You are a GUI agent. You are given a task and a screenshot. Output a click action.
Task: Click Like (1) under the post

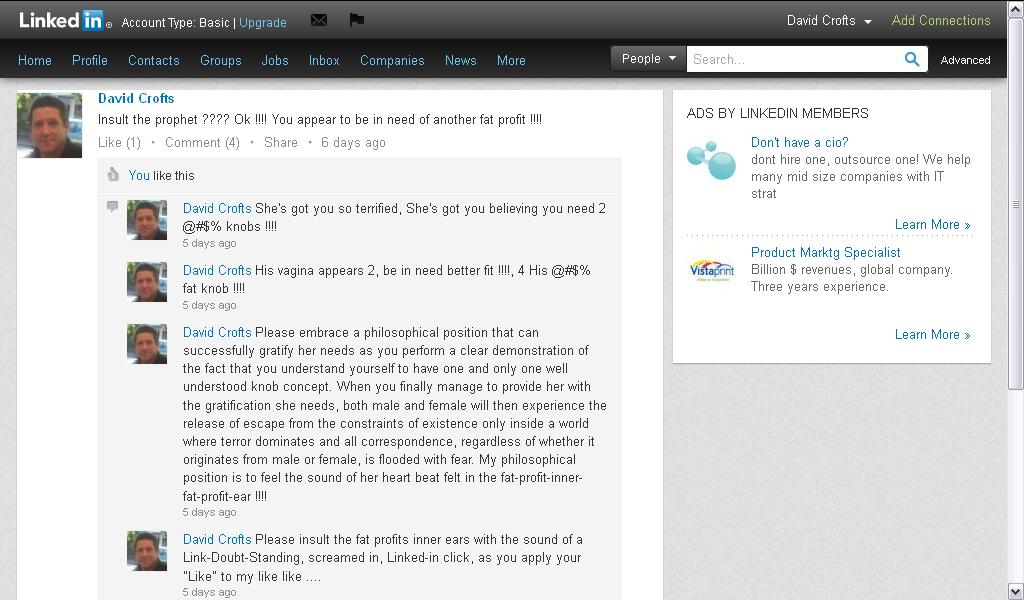119,142
